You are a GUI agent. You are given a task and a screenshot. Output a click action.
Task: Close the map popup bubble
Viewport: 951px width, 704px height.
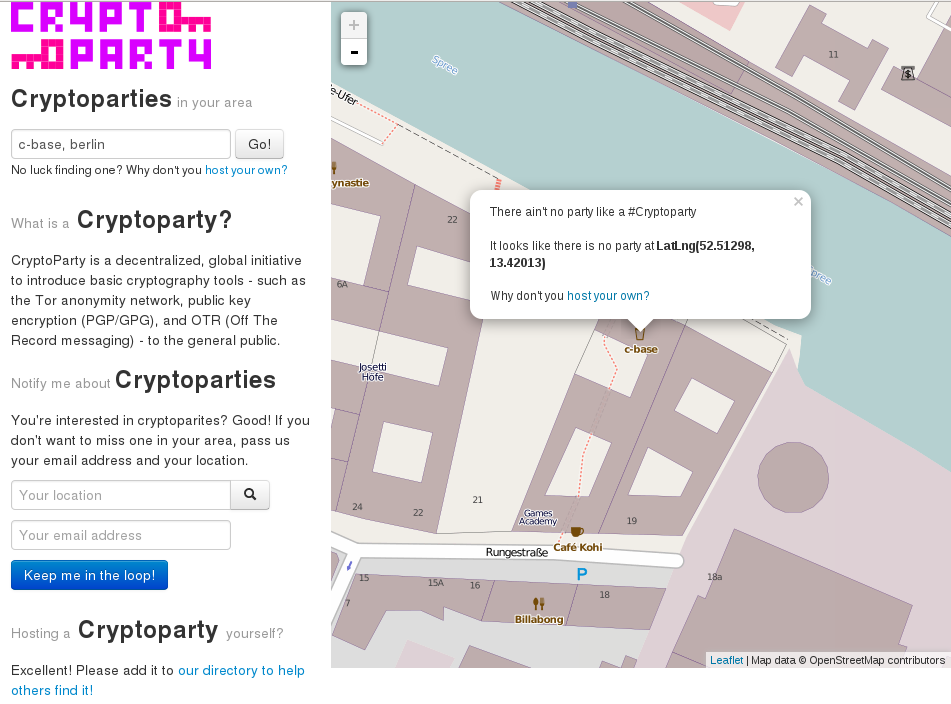coord(798,202)
